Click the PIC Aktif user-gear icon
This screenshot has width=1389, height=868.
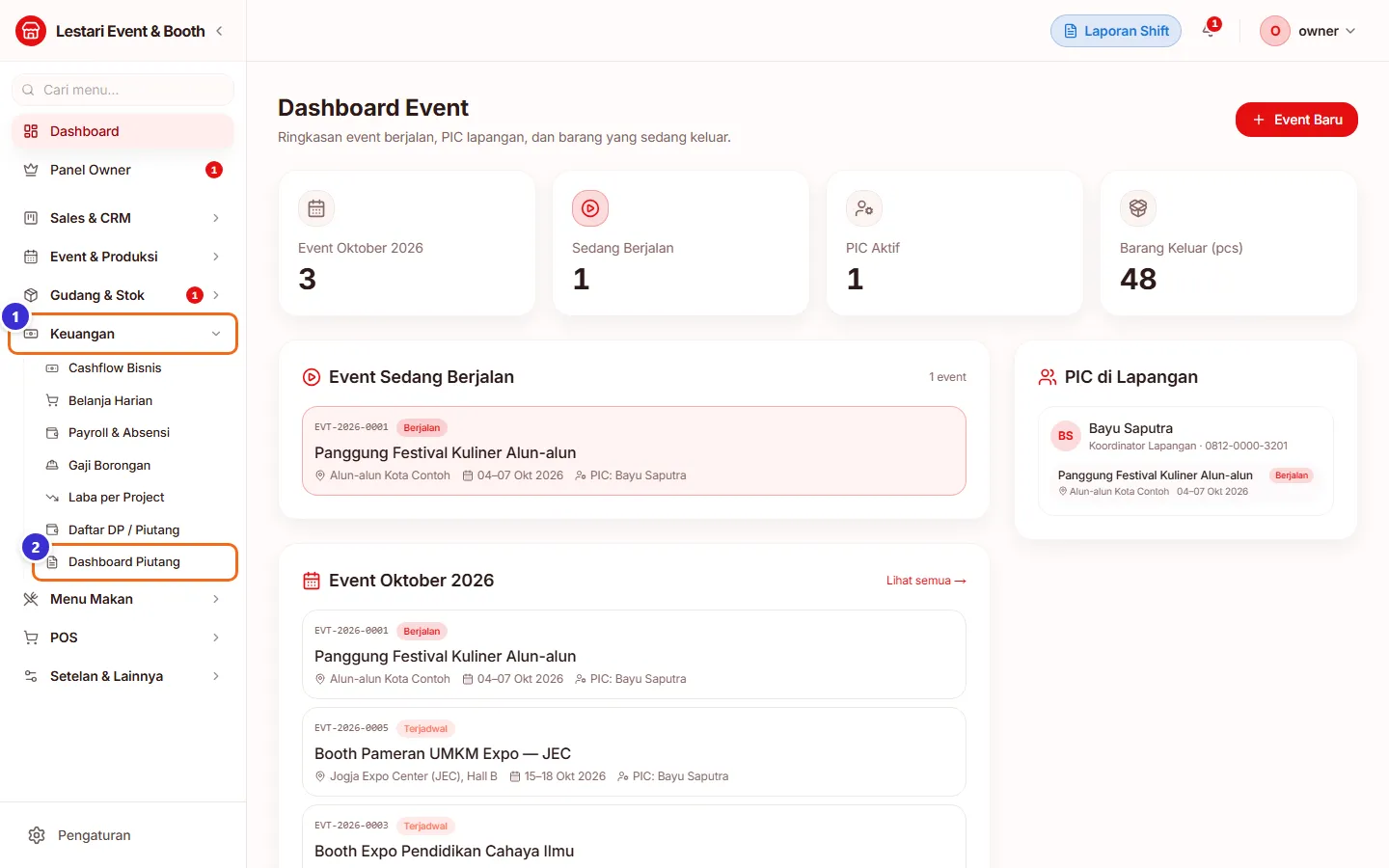click(864, 208)
